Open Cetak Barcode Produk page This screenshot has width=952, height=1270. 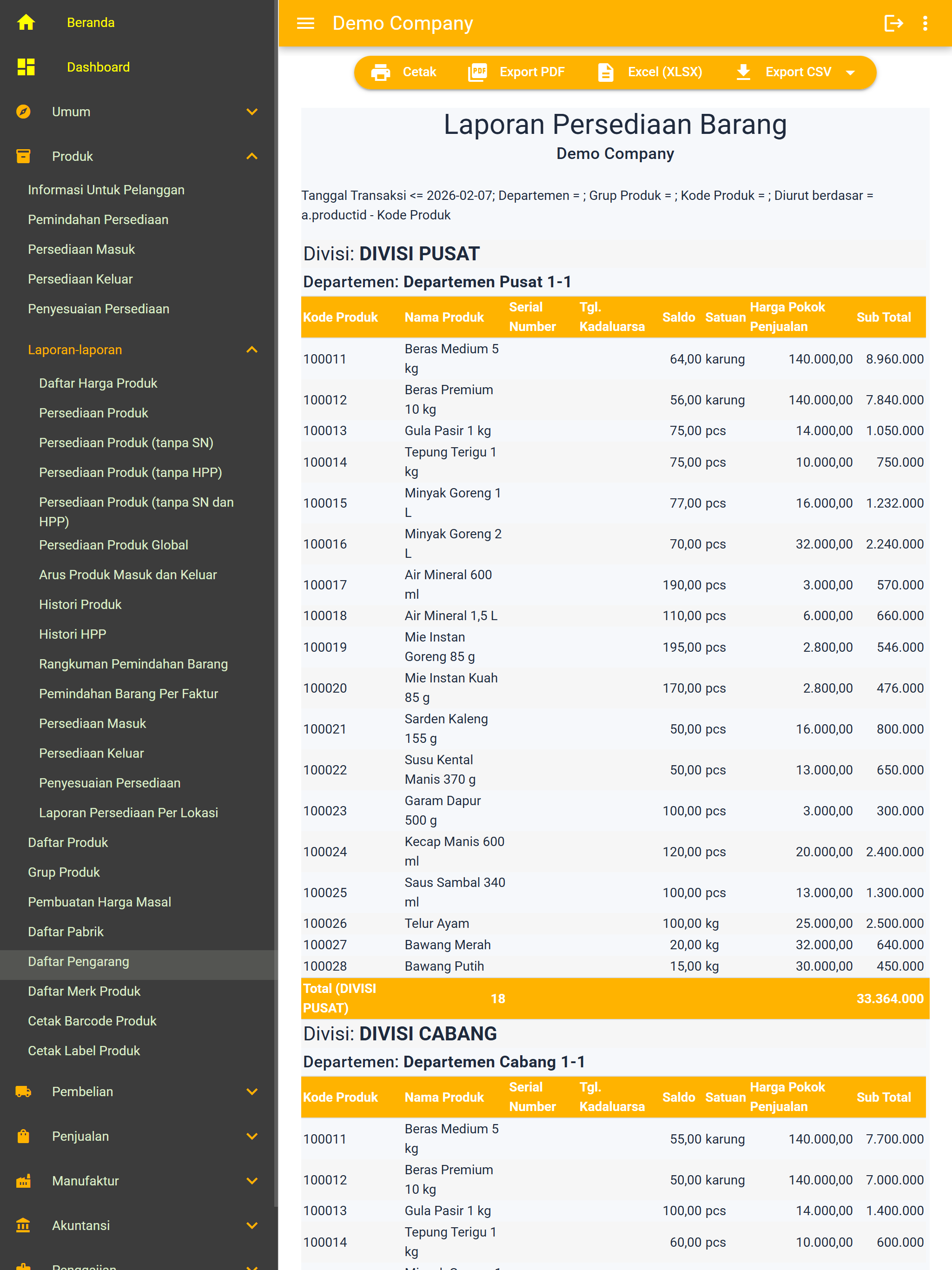click(93, 1021)
